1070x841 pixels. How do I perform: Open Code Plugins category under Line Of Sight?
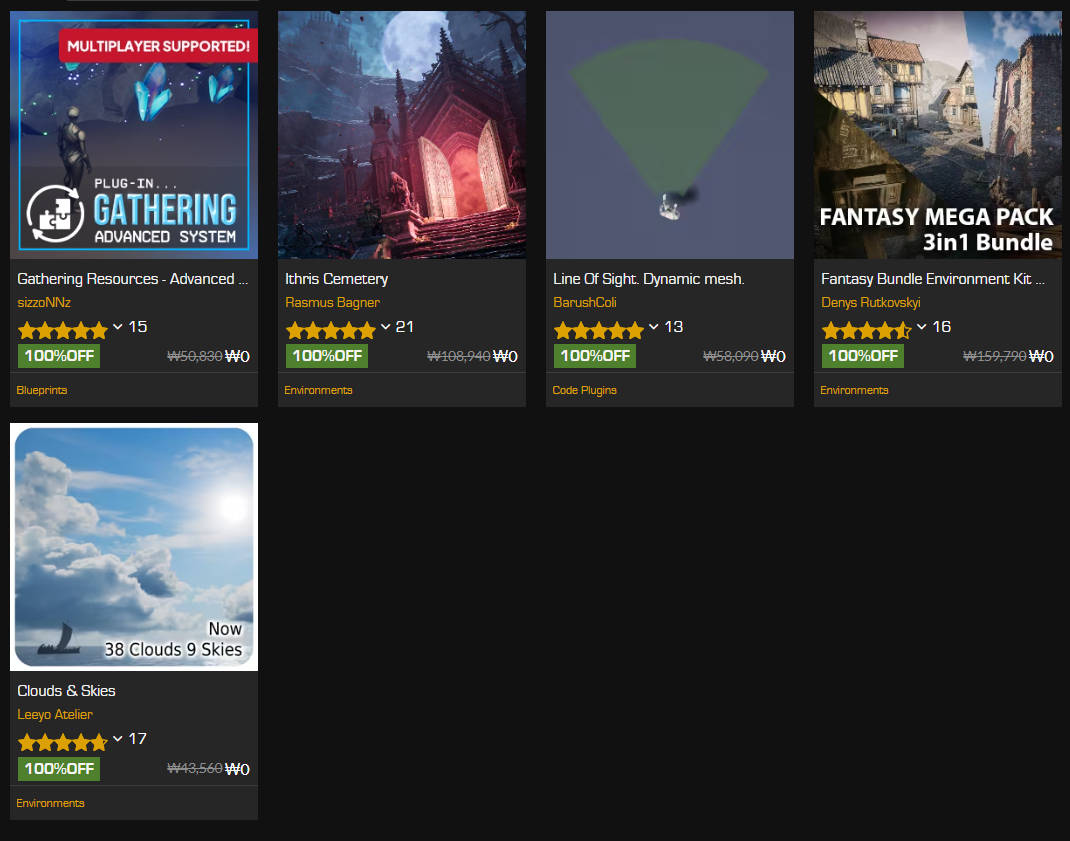click(x=584, y=390)
